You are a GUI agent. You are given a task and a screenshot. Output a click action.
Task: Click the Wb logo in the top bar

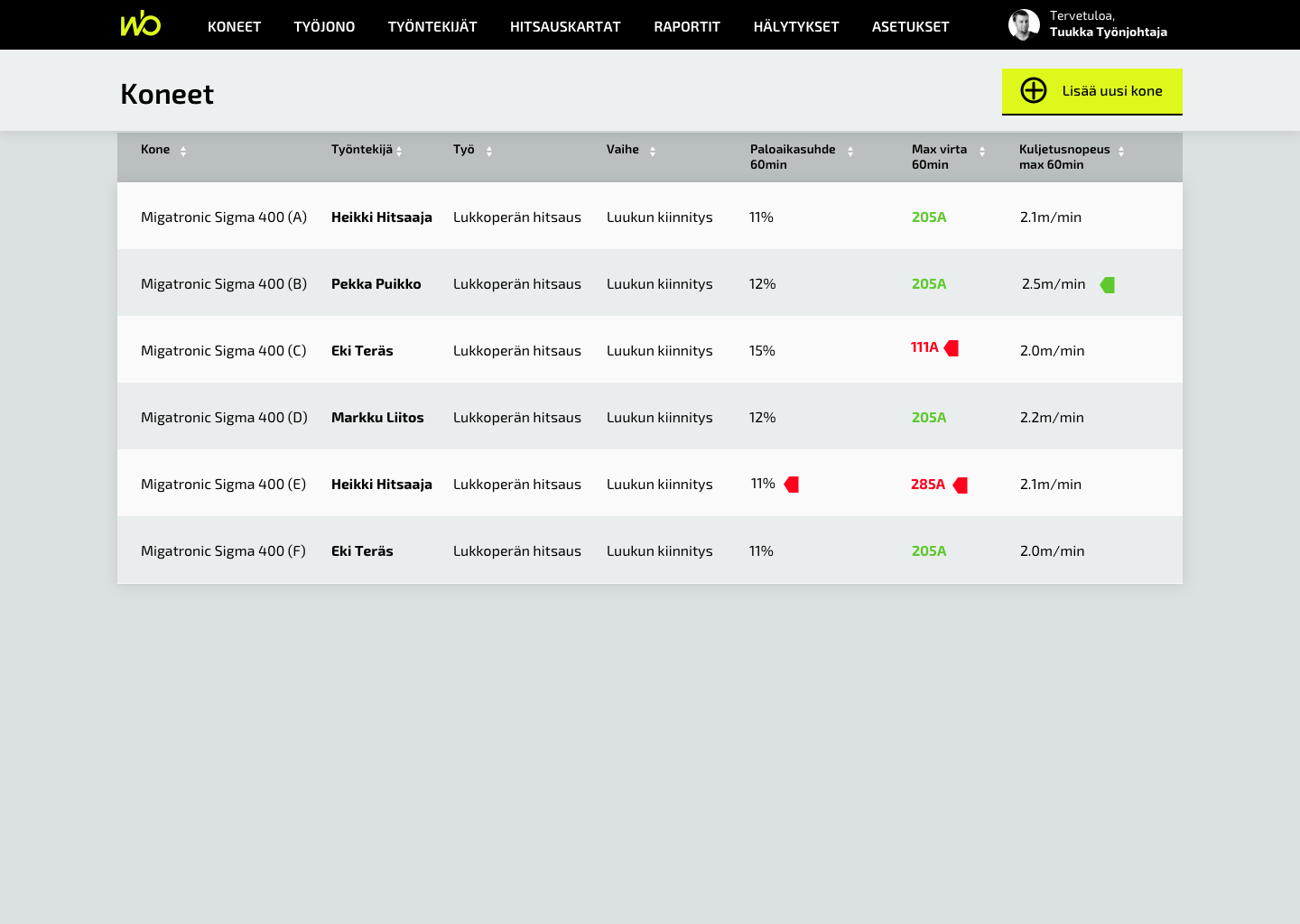(x=140, y=24)
